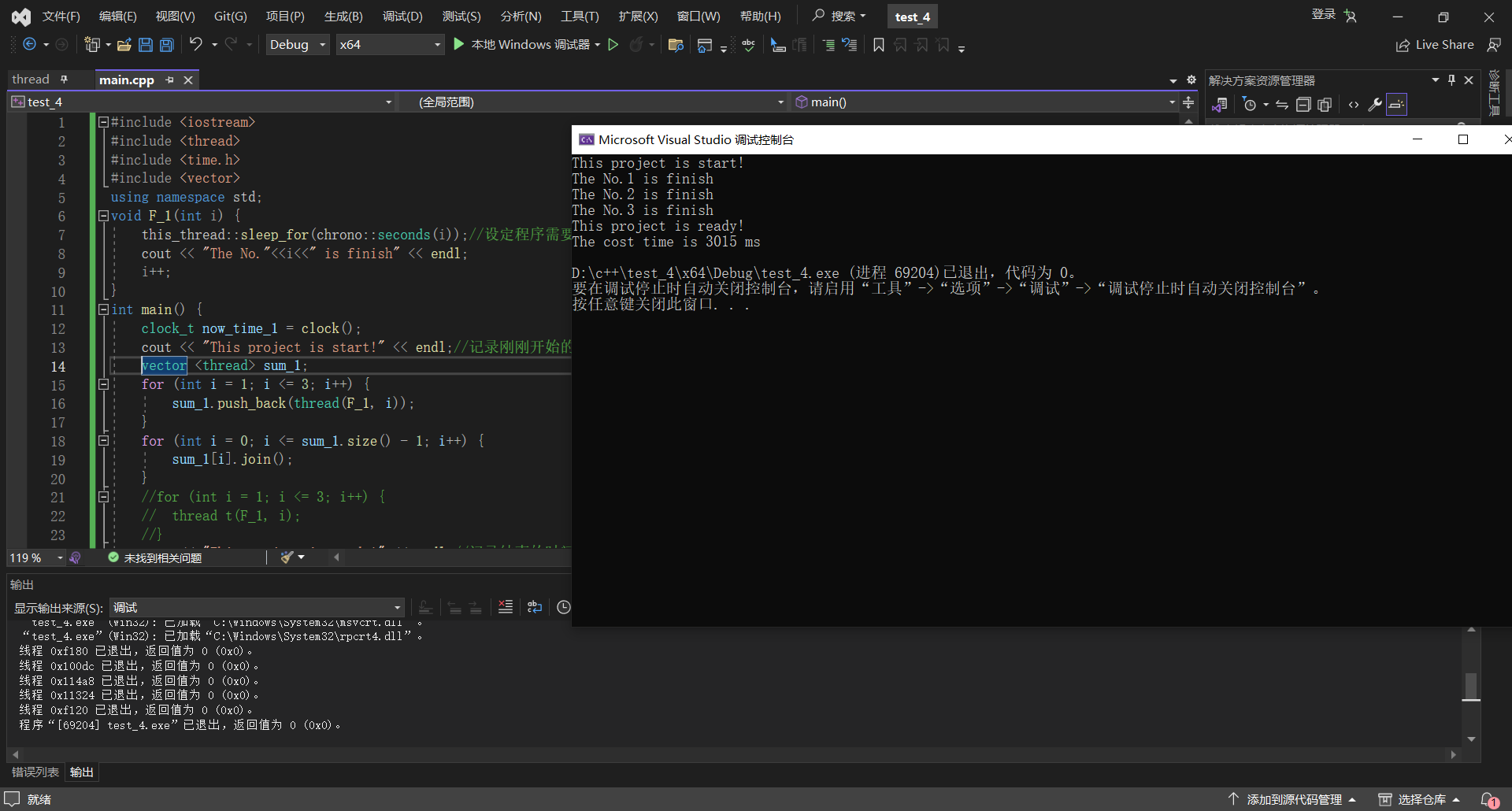Click the spell checker abc icon in the toolbar

pyautogui.click(x=748, y=45)
